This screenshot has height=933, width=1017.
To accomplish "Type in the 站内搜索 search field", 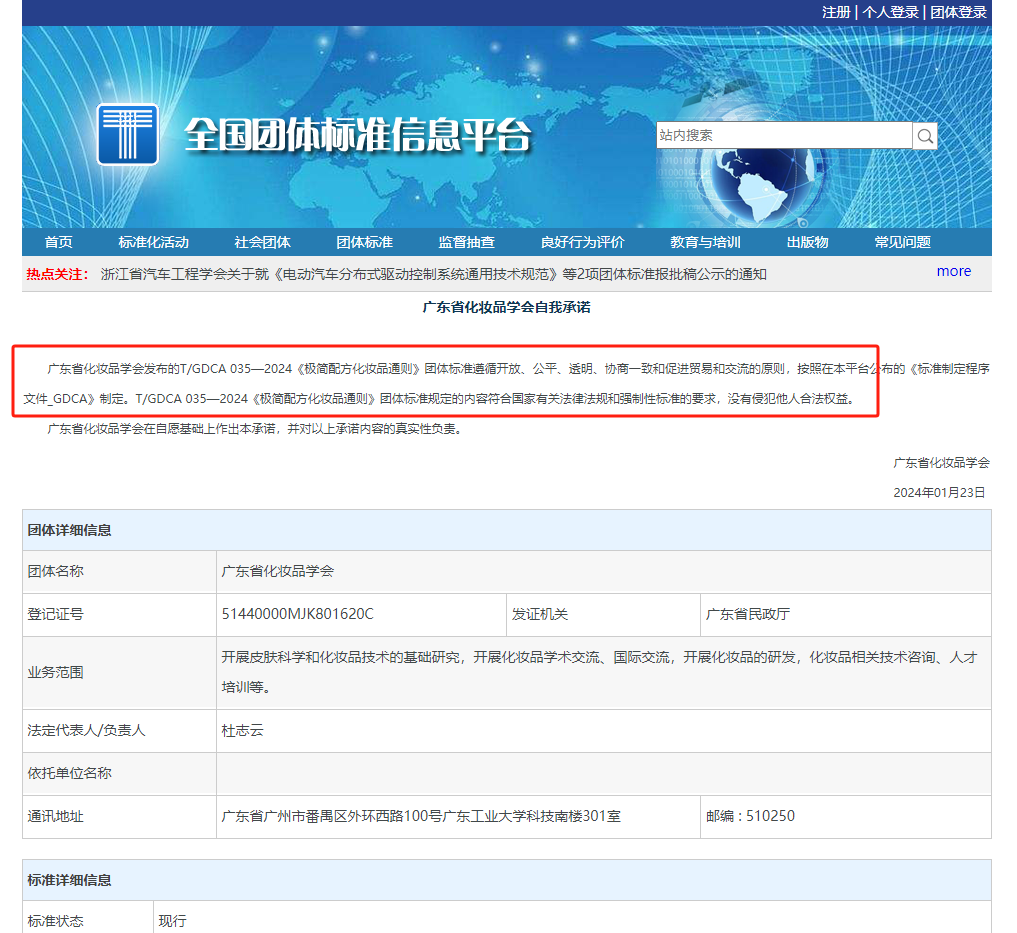I will [x=783, y=136].
